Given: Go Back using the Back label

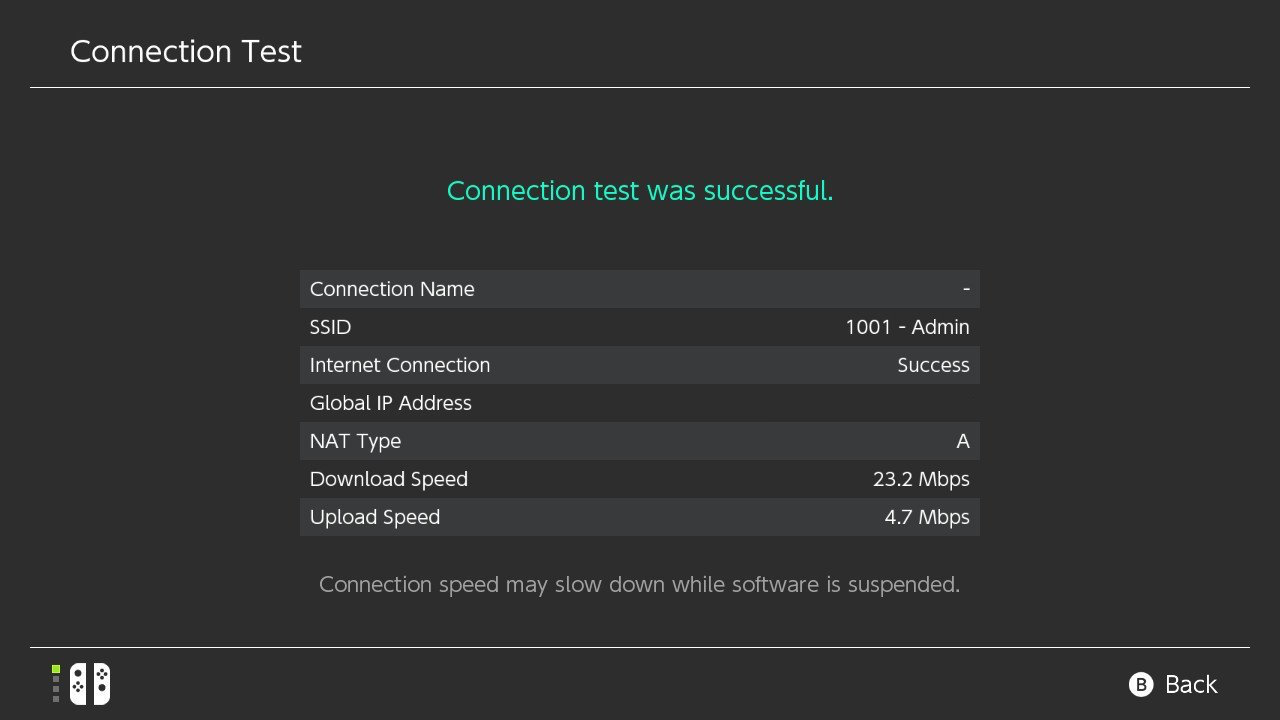Looking at the screenshot, I should click(1191, 684).
